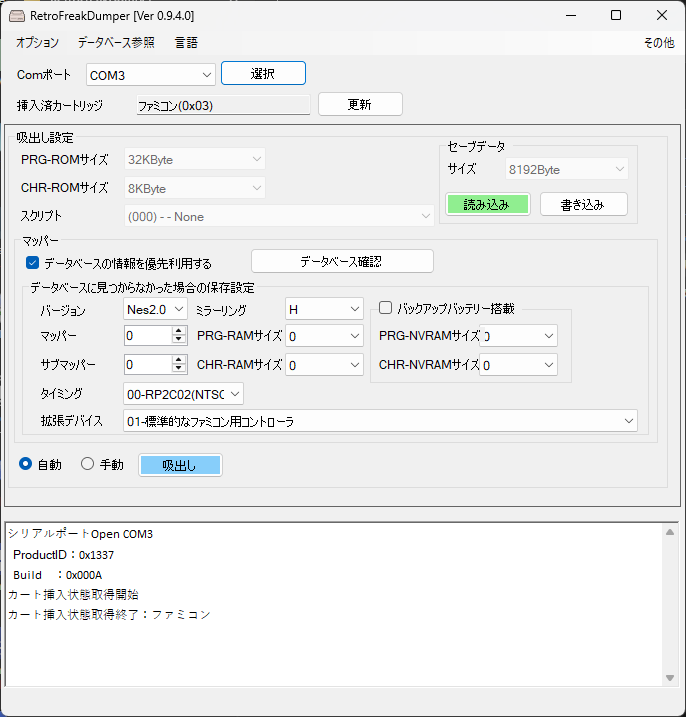Maximize the RetroFreakDumper window
Viewport: 686px width, 717px height.
pos(616,16)
